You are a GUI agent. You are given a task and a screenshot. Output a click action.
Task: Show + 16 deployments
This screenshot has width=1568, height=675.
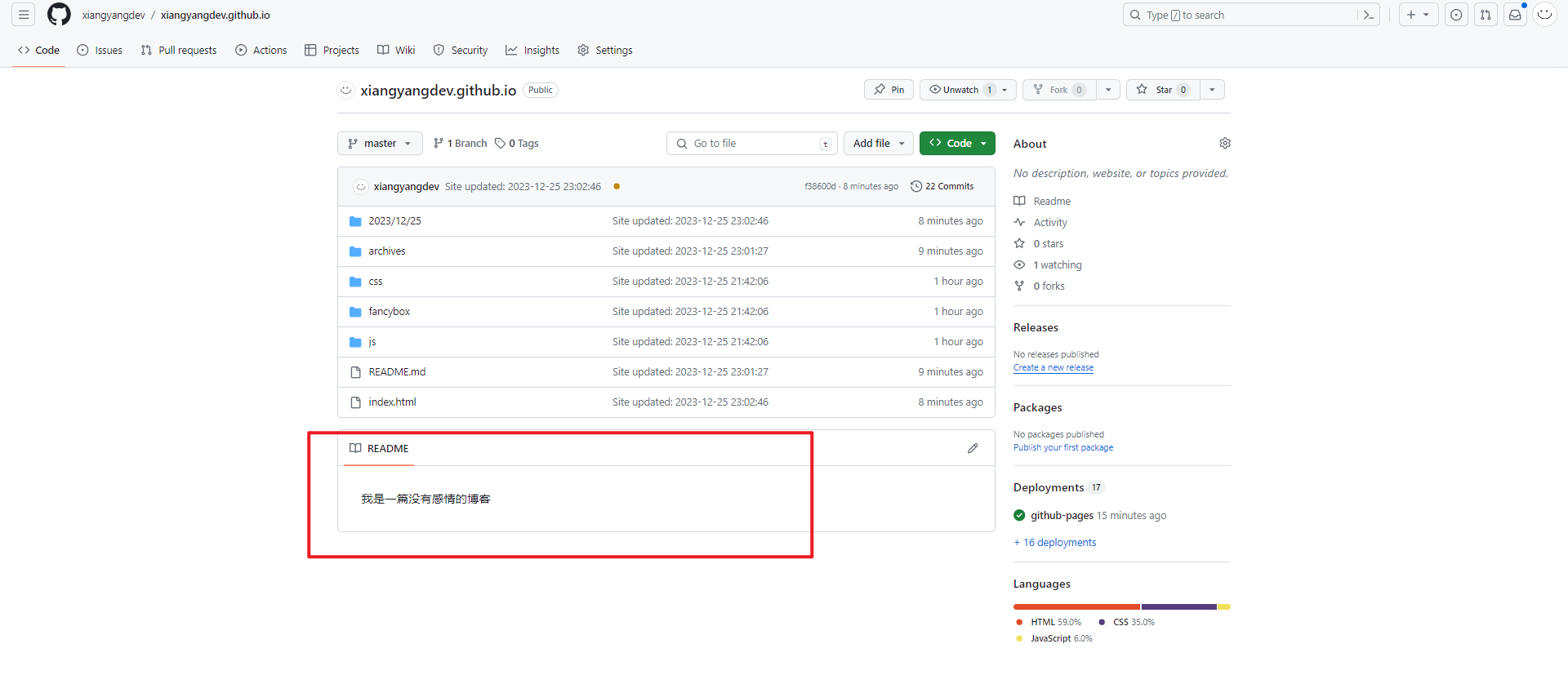point(1055,542)
